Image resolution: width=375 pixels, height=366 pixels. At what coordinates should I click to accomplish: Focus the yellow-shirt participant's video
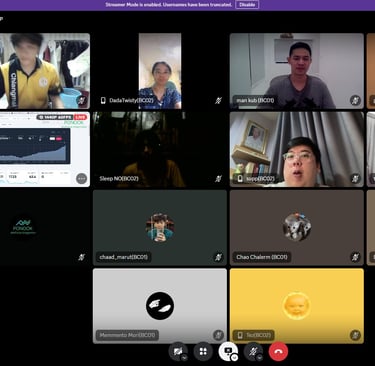coord(45,71)
